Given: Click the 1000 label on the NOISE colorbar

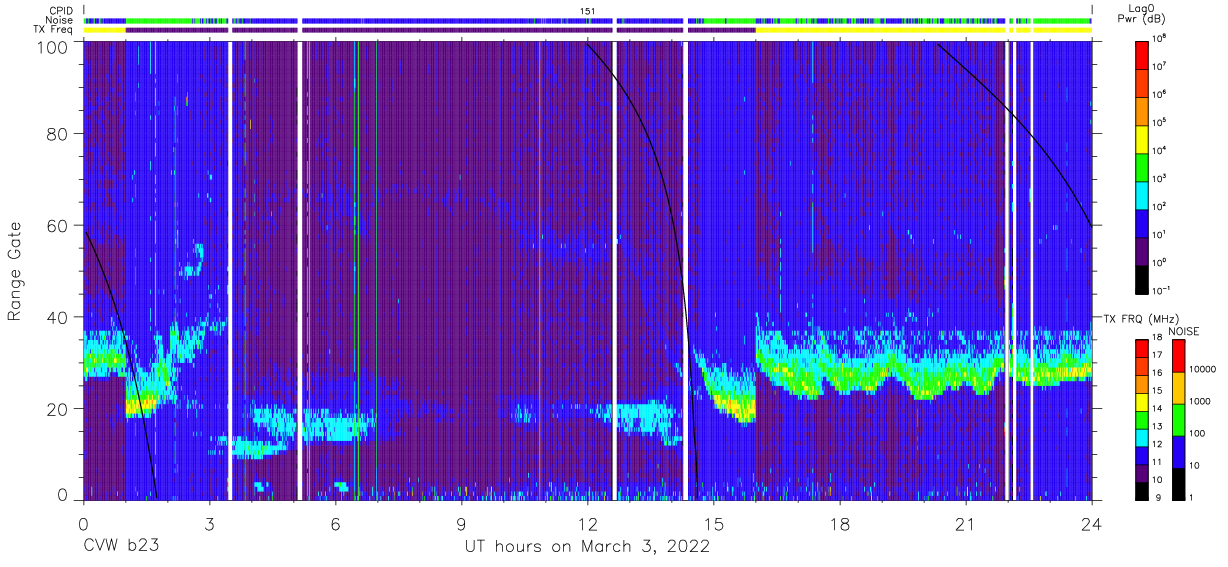Looking at the screenshot, I should 1201,402.
